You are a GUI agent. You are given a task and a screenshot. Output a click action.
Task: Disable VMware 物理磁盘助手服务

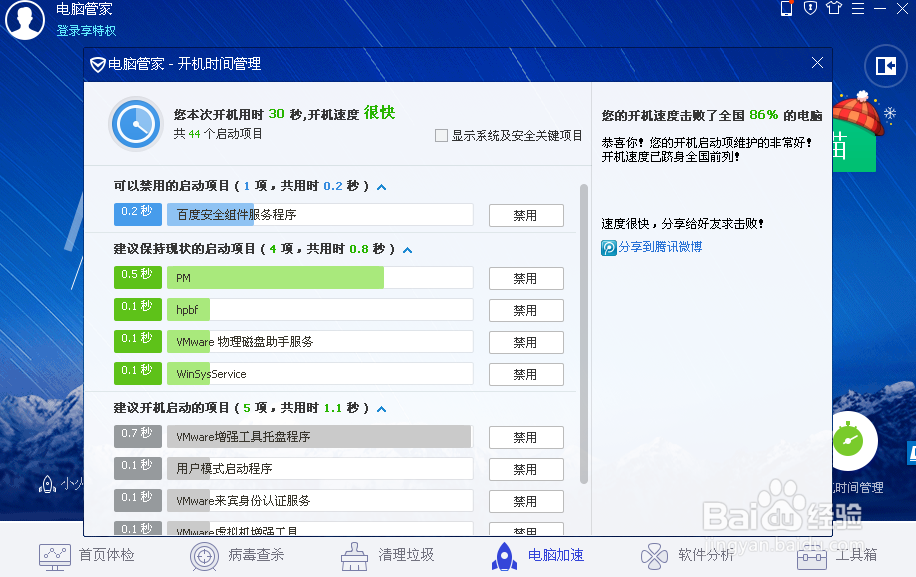526,343
